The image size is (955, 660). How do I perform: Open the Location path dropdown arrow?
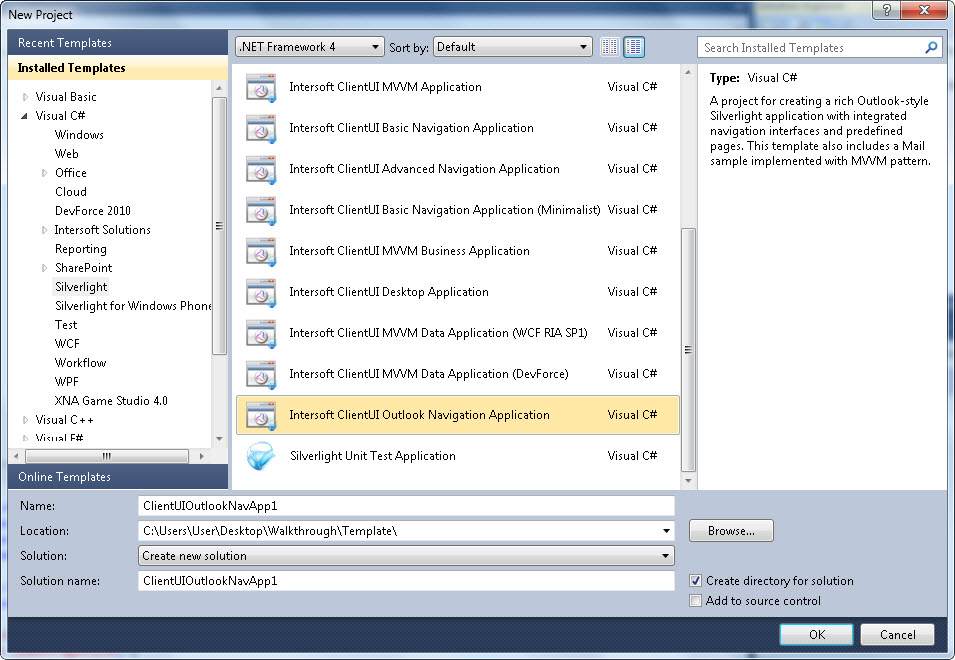pyautogui.click(x=666, y=531)
